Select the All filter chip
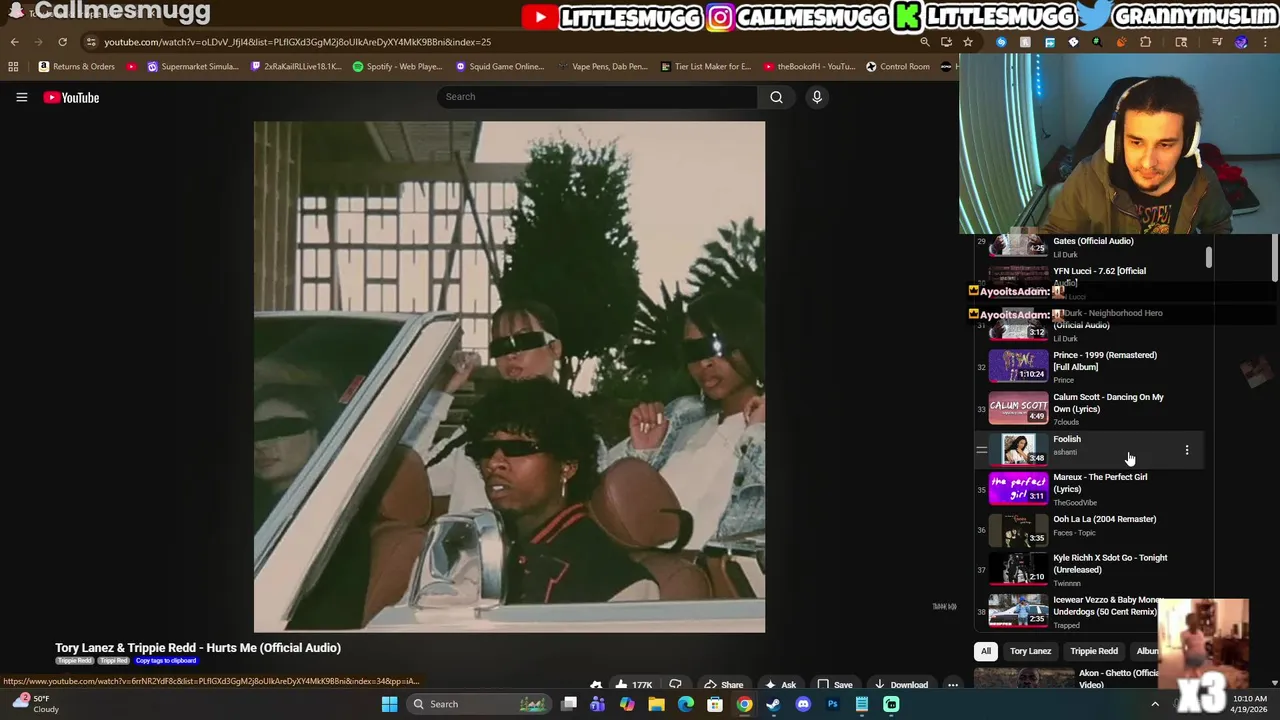 point(986,651)
